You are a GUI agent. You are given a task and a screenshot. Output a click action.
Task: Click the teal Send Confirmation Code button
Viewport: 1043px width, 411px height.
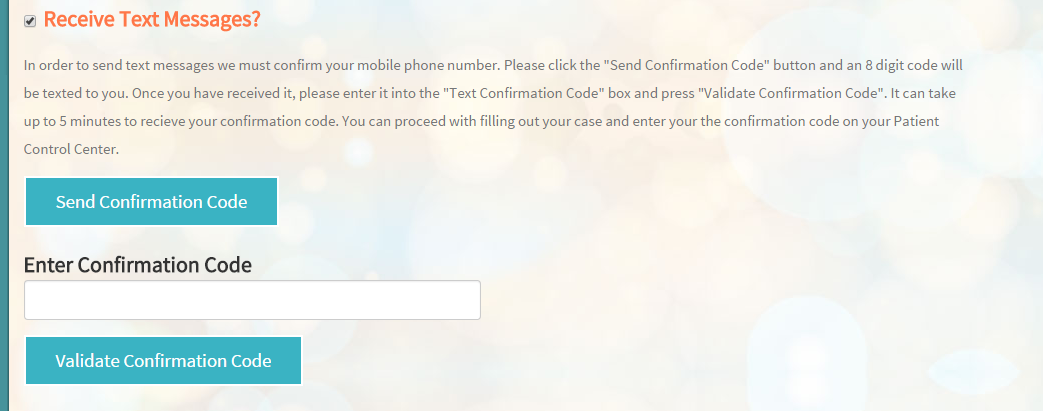[x=151, y=202]
